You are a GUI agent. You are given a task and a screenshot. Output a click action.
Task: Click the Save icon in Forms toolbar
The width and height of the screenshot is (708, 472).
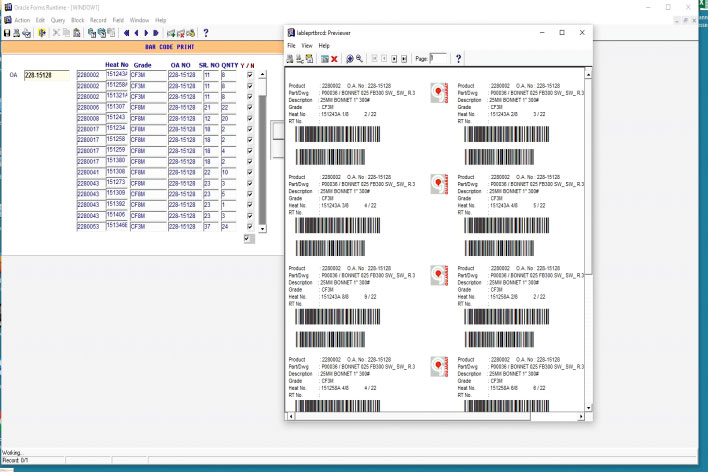pos(7,33)
